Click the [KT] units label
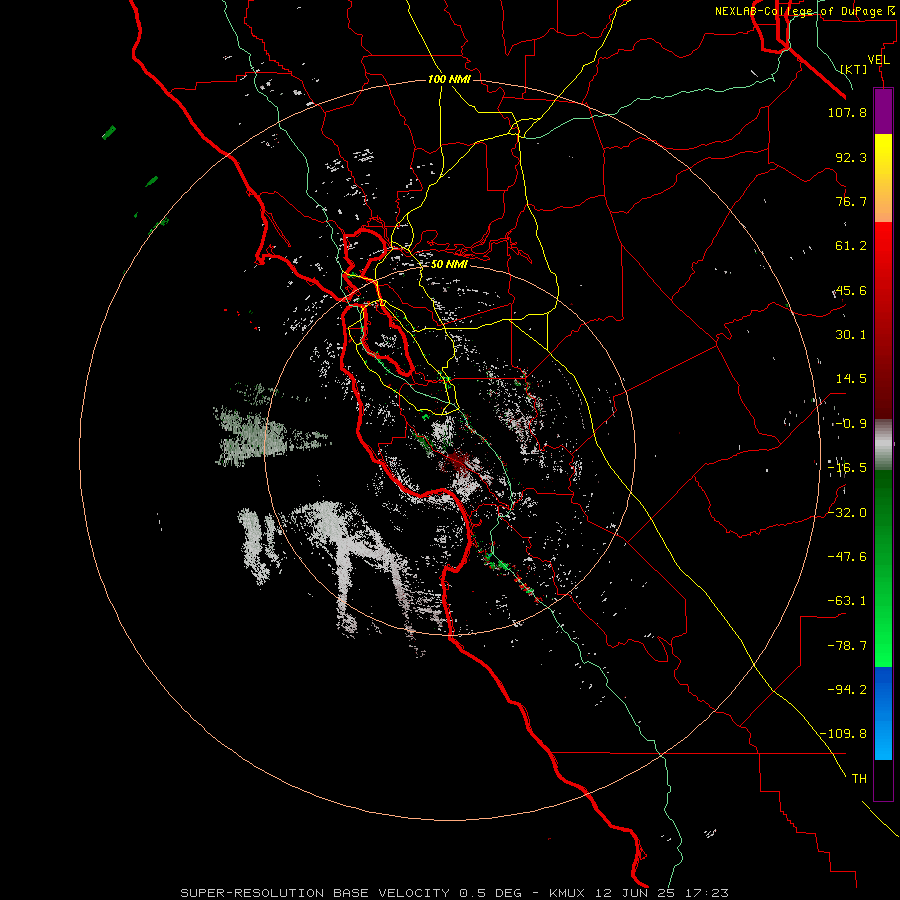900x900 pixels. [854, 69]
